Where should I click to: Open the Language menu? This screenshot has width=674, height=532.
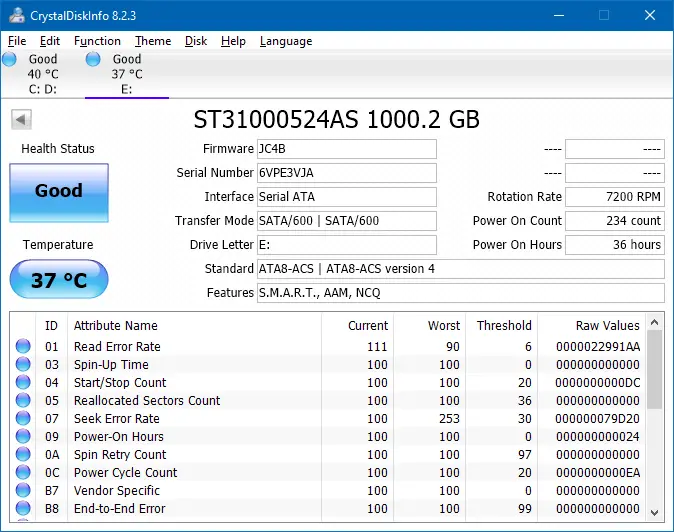286,41
